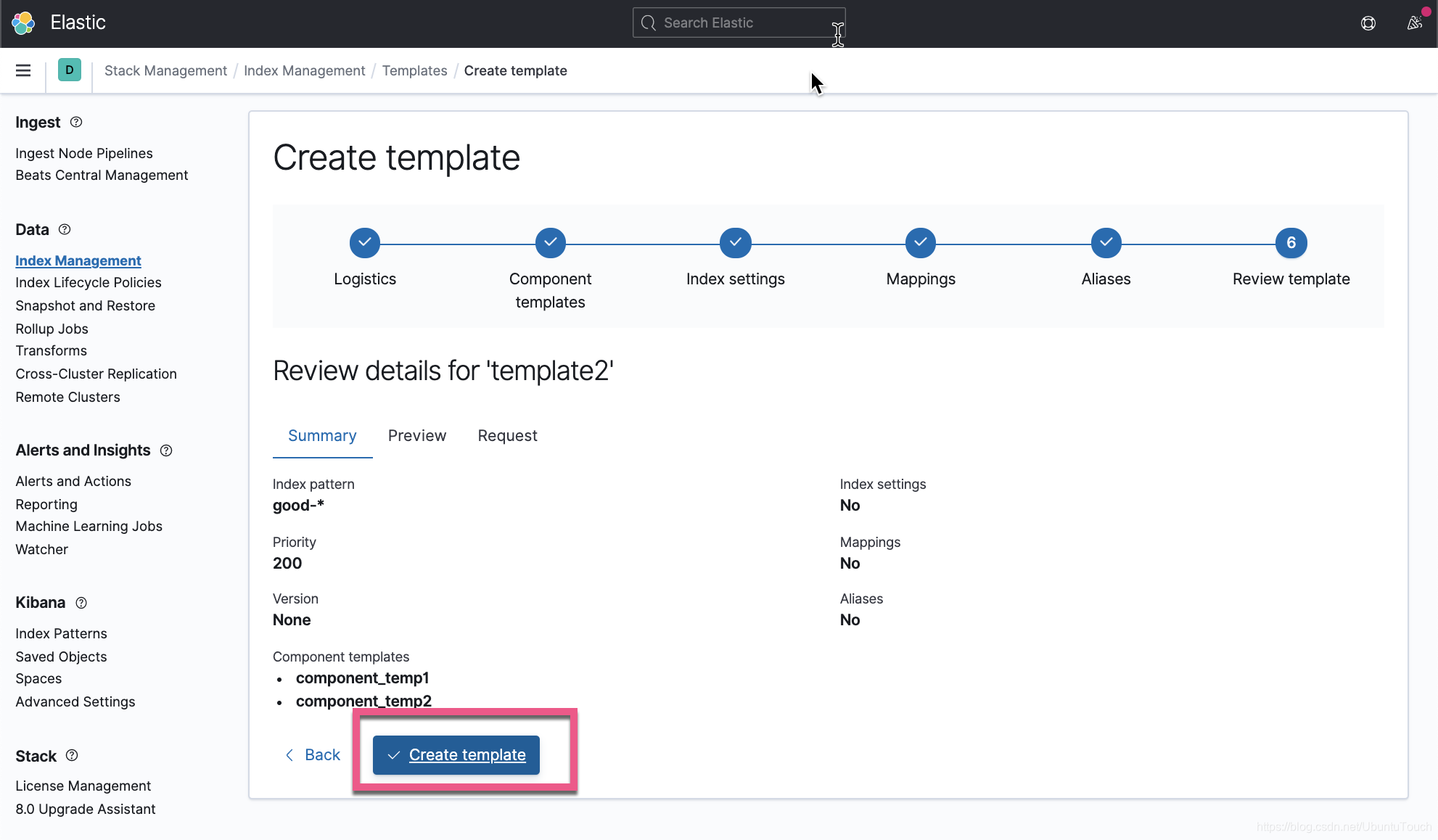Go to the Logistics step circle
The width and height of the screenshot is (1438, 840).
[365, 243]
